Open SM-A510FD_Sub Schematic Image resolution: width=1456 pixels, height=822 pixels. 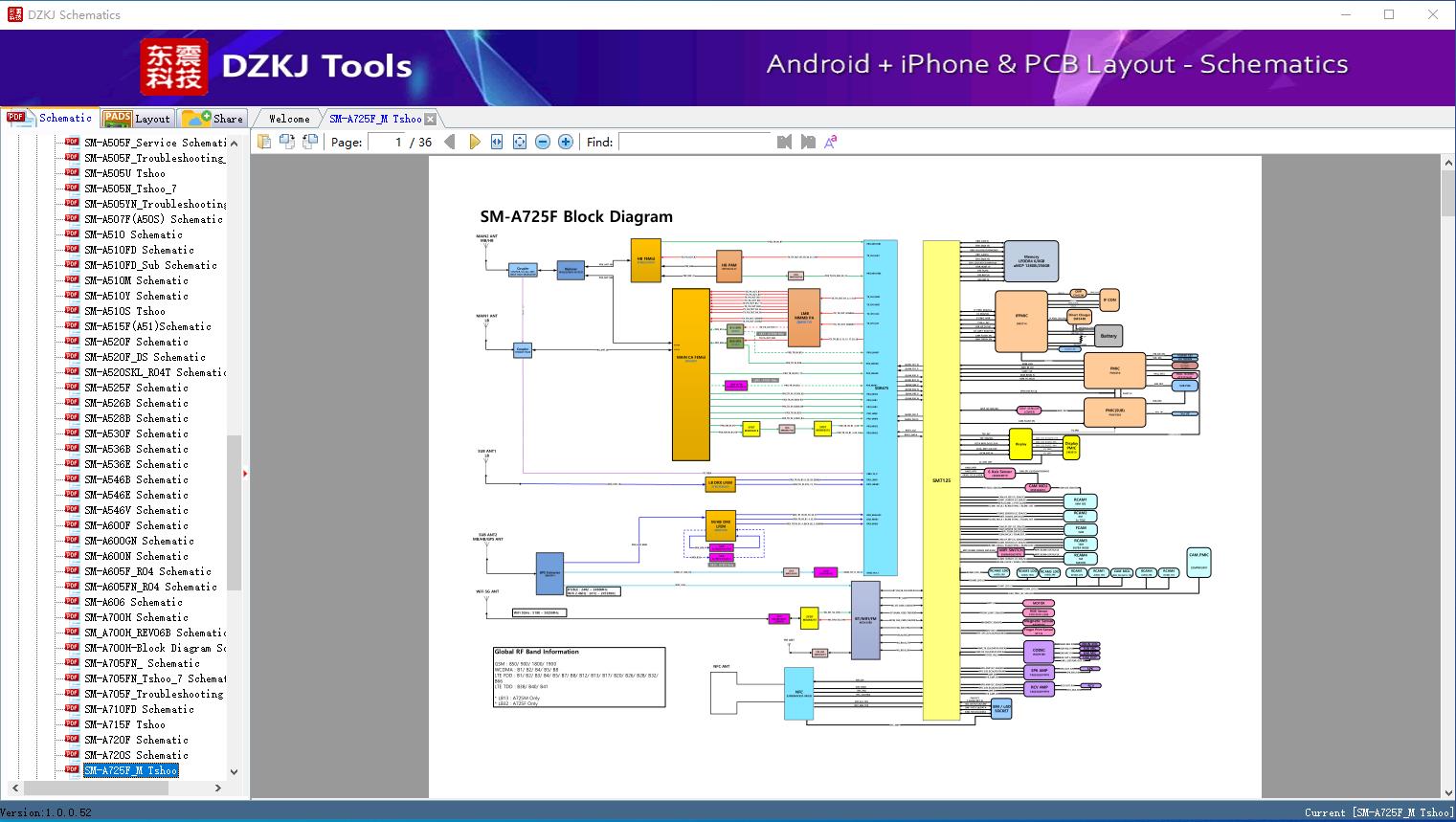click(150, 265)
